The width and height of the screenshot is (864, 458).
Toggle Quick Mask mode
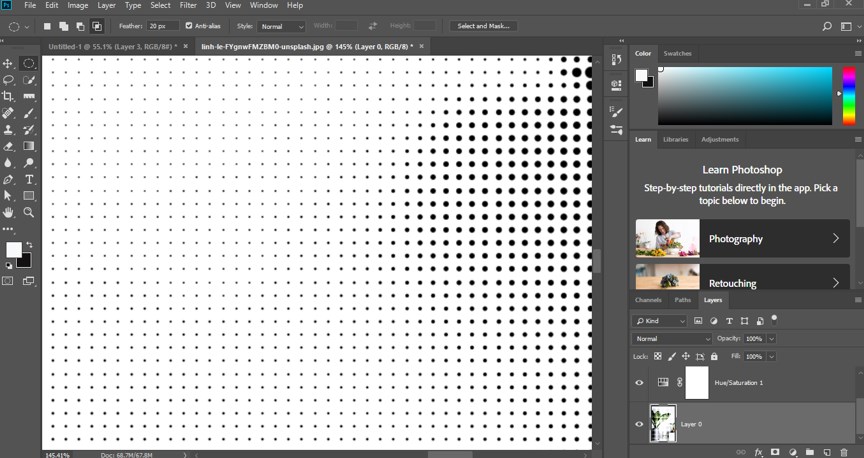[x=8, y=281]
